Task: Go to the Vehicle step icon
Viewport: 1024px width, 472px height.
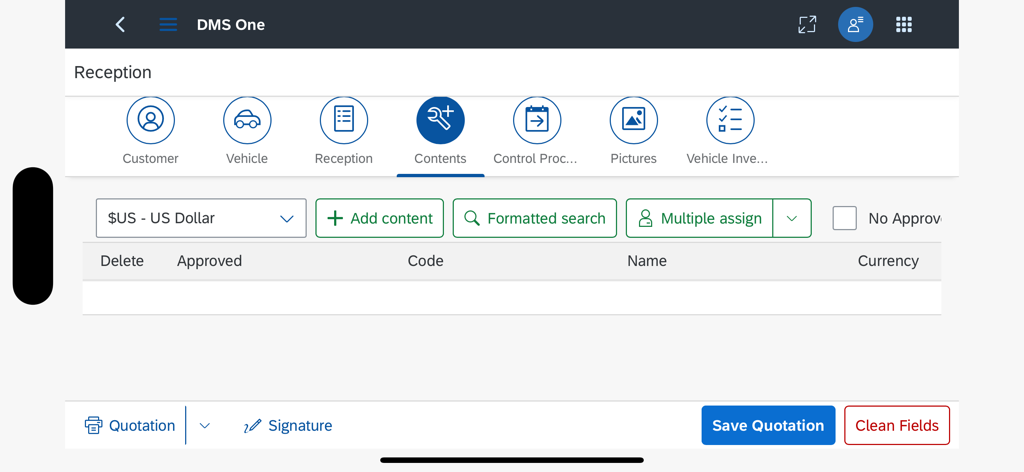Action: 247,120
